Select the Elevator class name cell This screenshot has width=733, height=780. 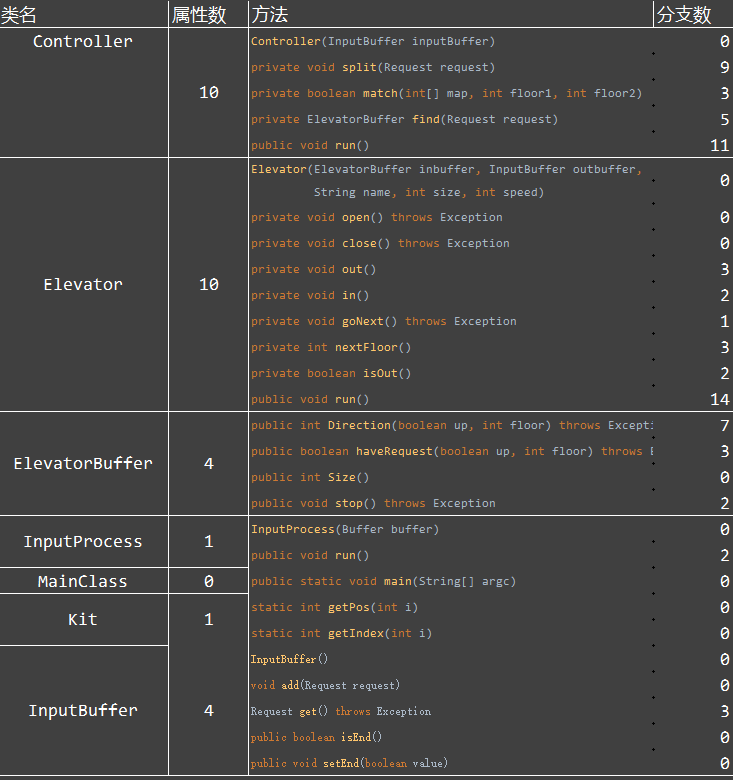pos(83,285)
